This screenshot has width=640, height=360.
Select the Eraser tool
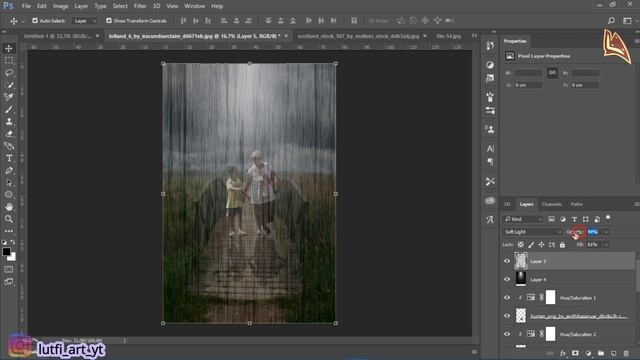click(9, 134)
